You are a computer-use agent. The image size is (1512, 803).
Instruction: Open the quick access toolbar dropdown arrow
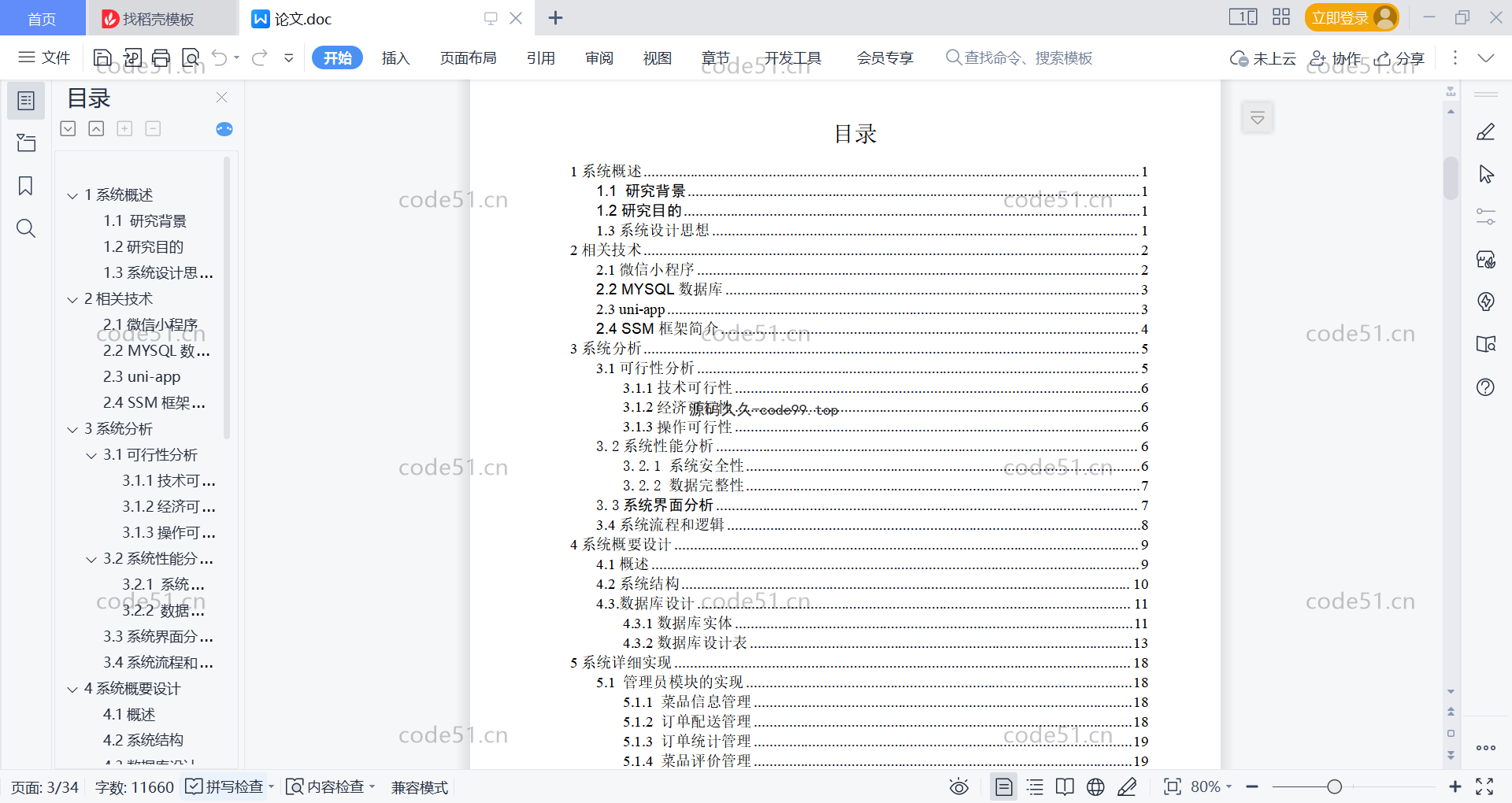289,57
